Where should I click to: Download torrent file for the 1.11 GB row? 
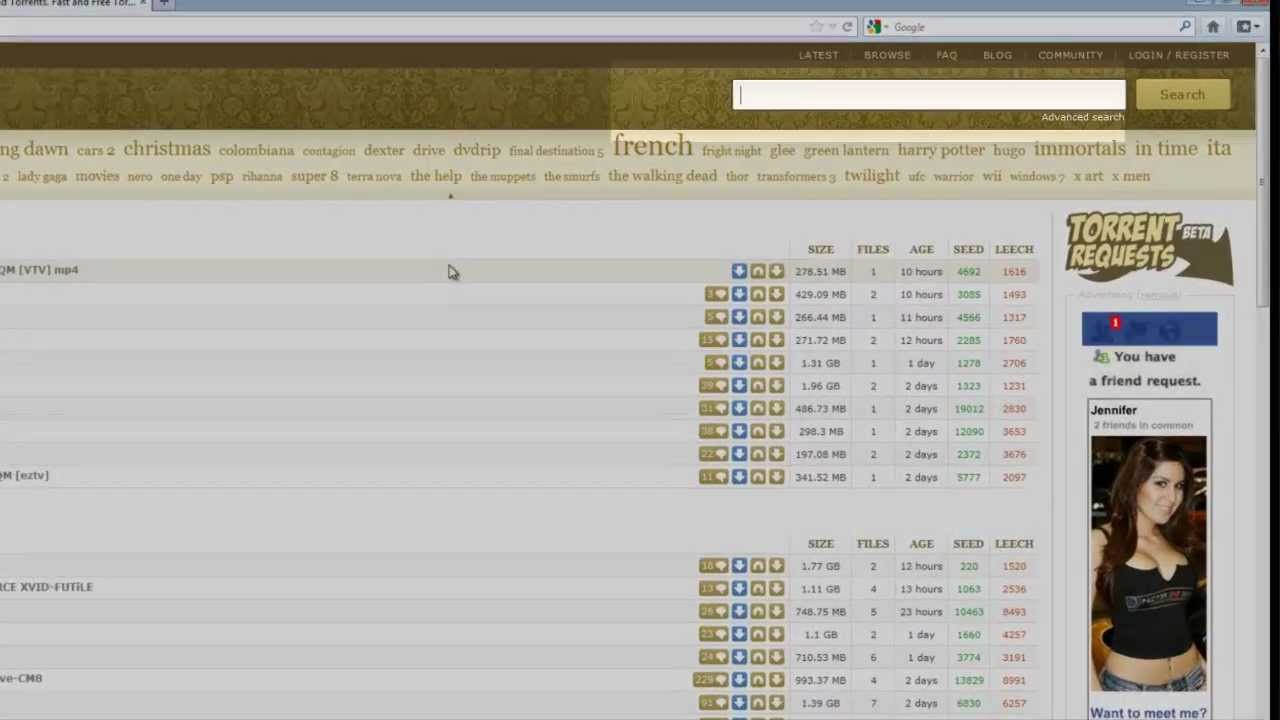[x=776, y=589]
